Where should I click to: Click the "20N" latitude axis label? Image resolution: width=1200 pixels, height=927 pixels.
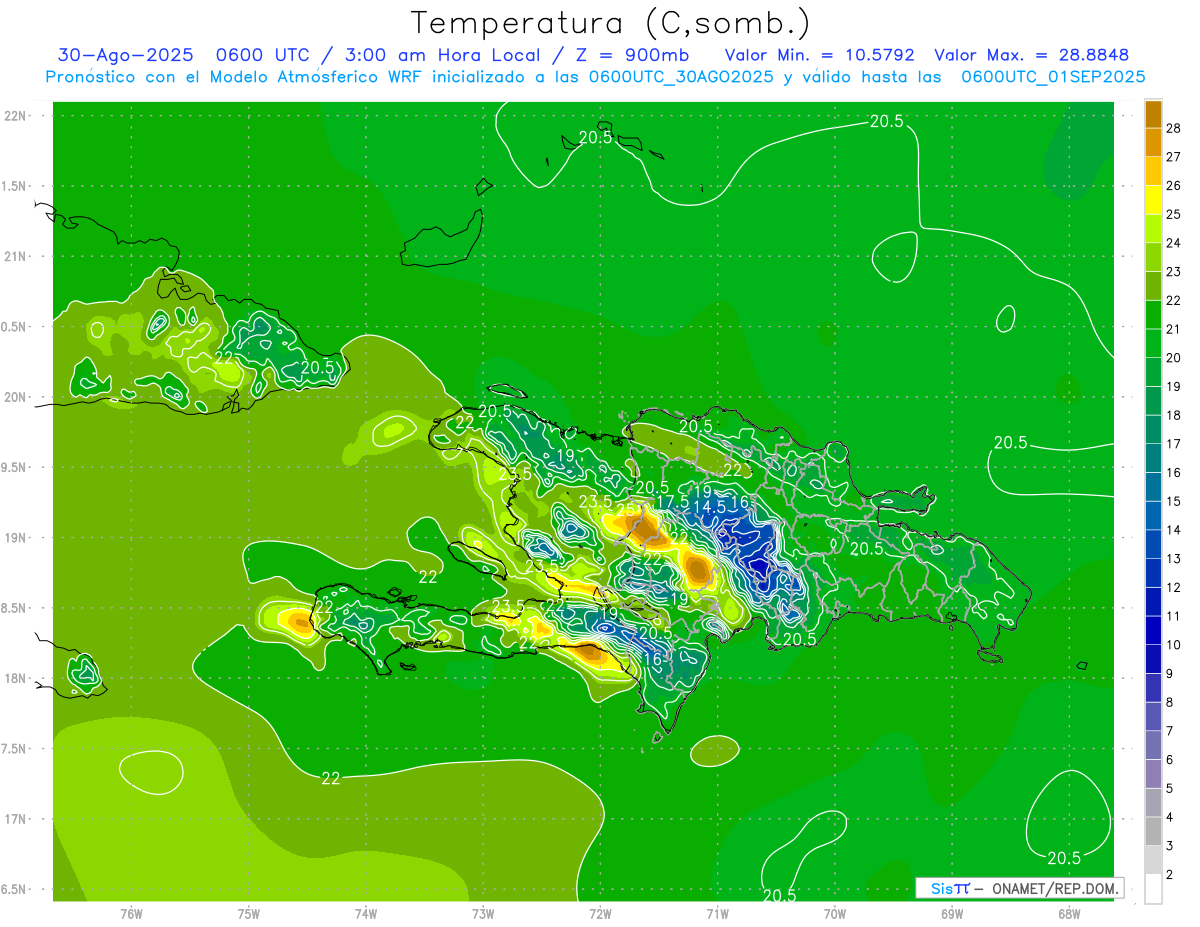14,397
